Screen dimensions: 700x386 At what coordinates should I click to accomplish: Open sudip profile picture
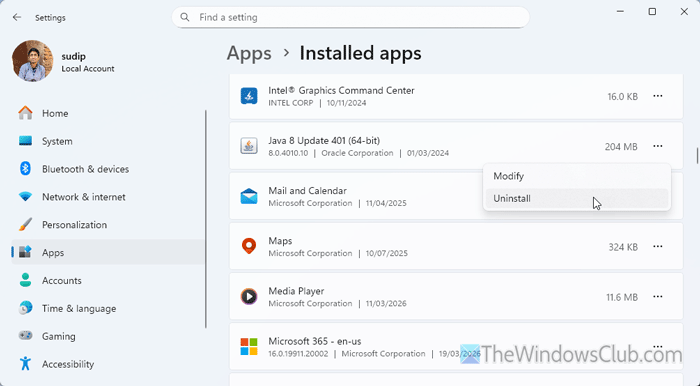(33, 61)
